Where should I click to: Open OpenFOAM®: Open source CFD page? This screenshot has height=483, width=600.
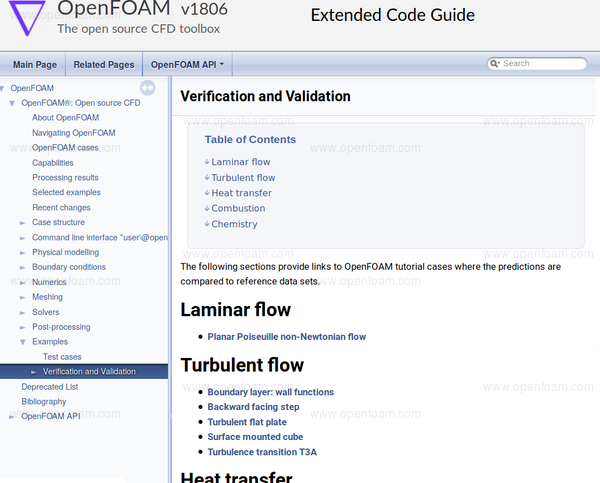coord(81,103)
